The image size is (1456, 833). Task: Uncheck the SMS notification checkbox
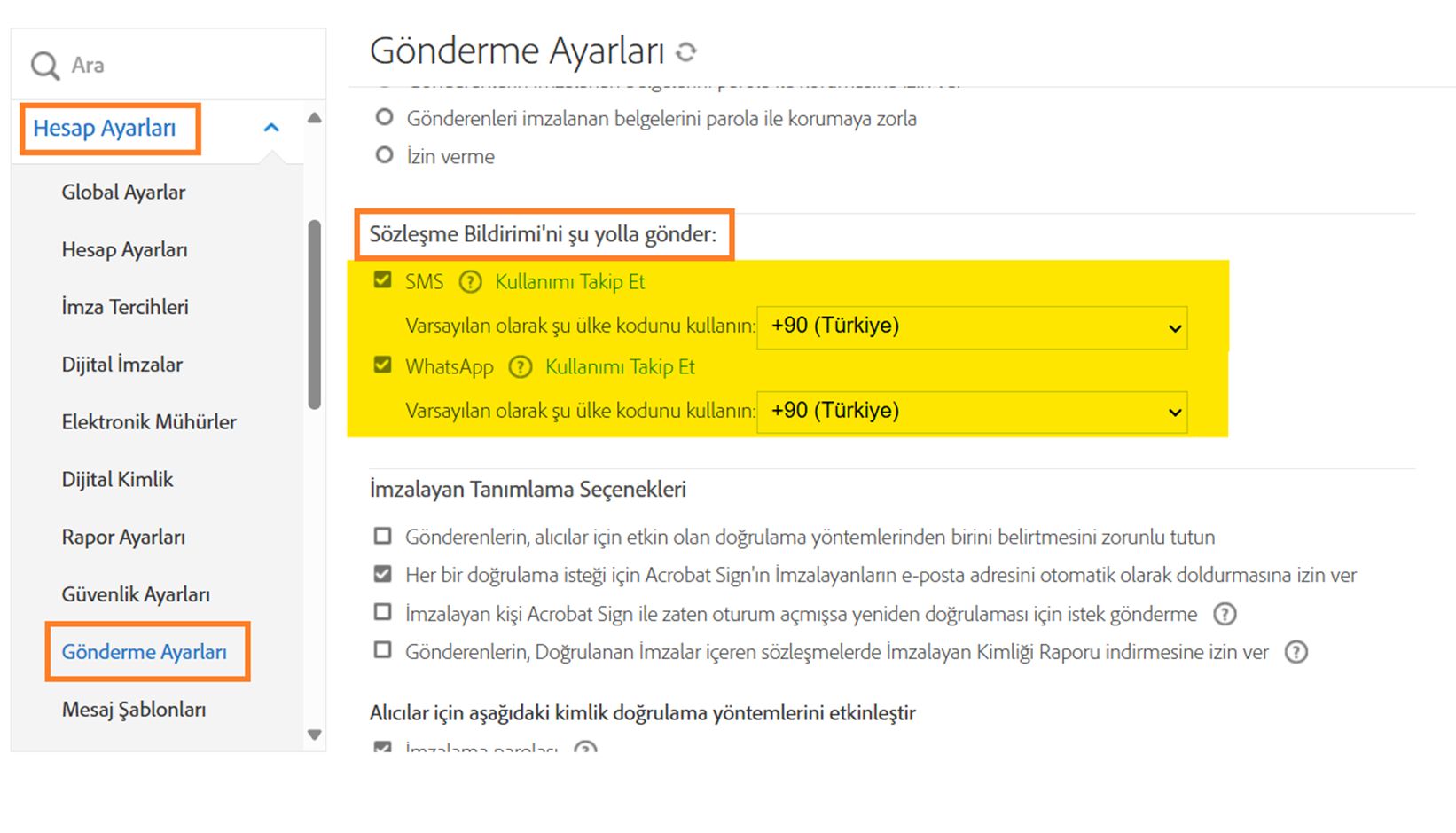click(383, 280)
